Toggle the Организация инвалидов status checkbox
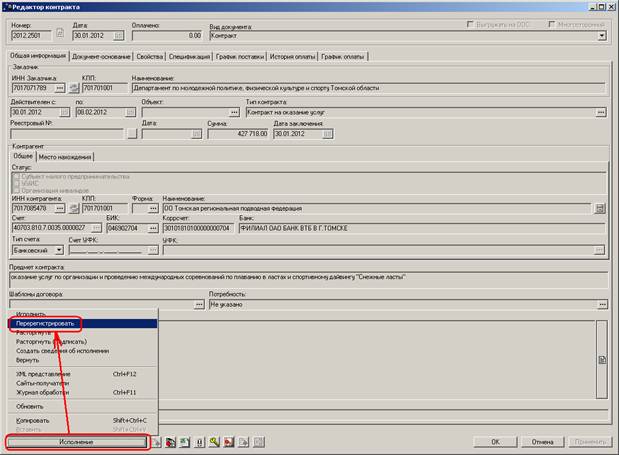Image resolution: width=619 pixels, height=455 pixels. click(x=16, y=189)
